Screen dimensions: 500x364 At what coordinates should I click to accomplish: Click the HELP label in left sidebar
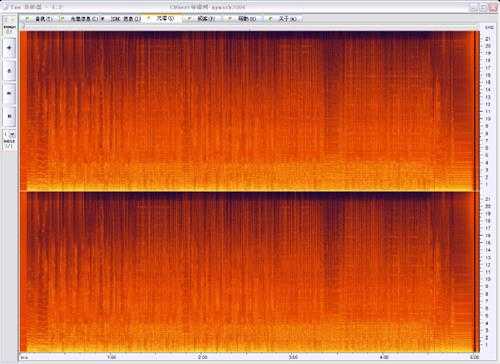click(x=9, y=141)
